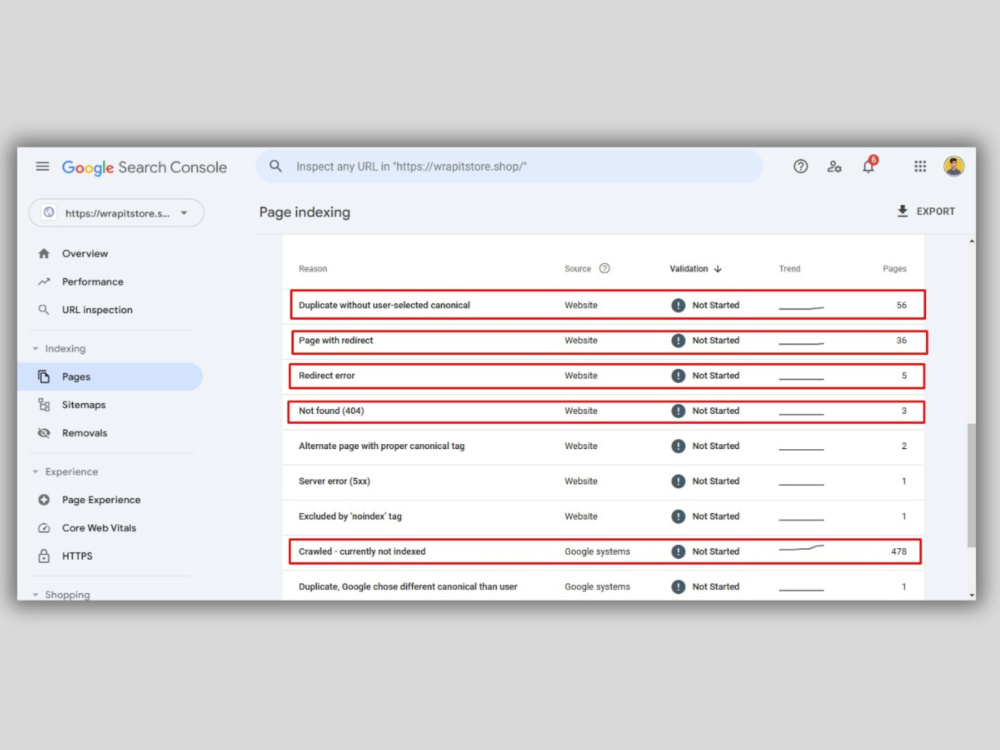This screenshot has height=750, width=1000.
Task: Click the Reason column header
Action: coord(312,268)
